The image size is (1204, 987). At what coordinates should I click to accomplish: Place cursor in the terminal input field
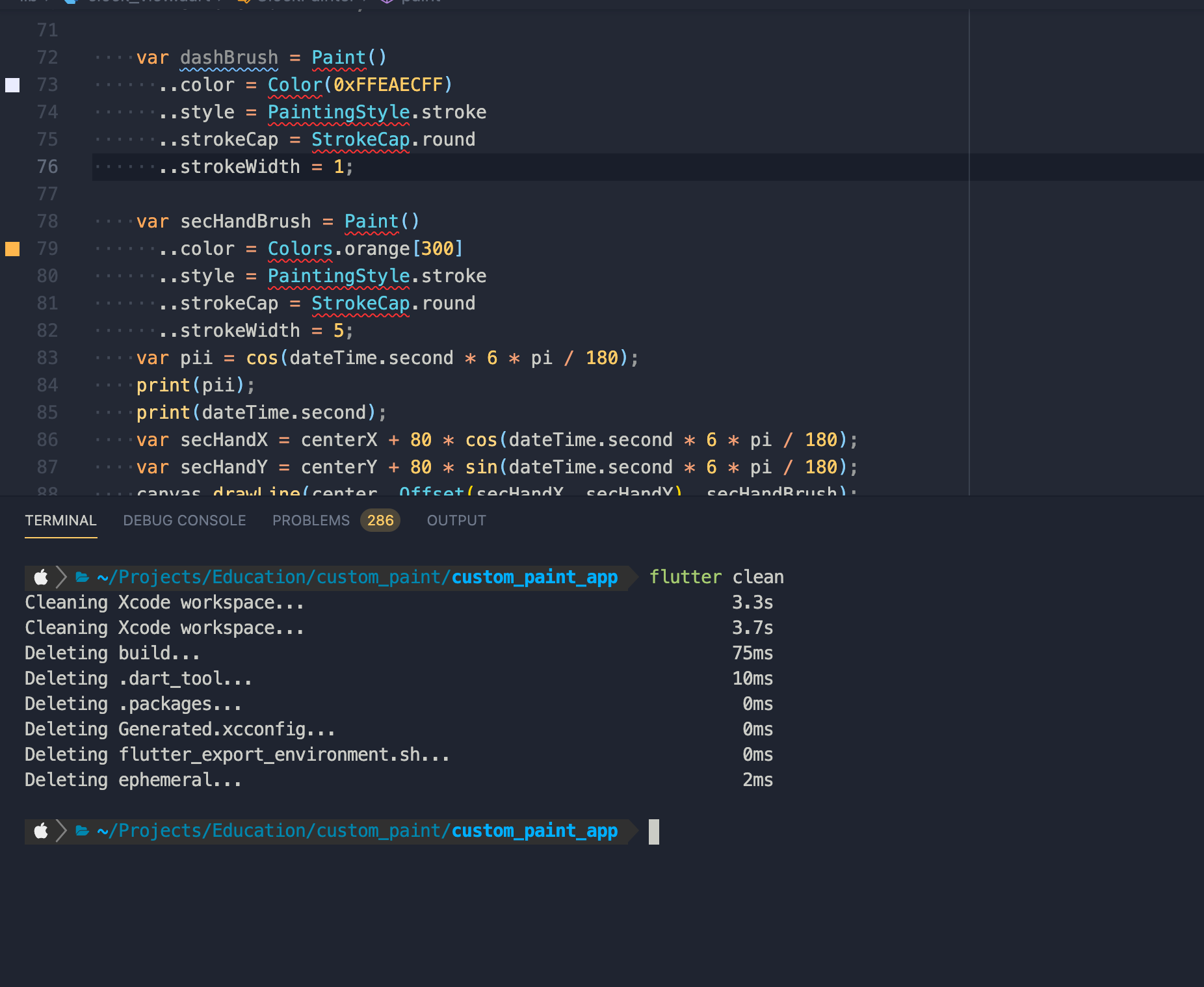(653, 830)
